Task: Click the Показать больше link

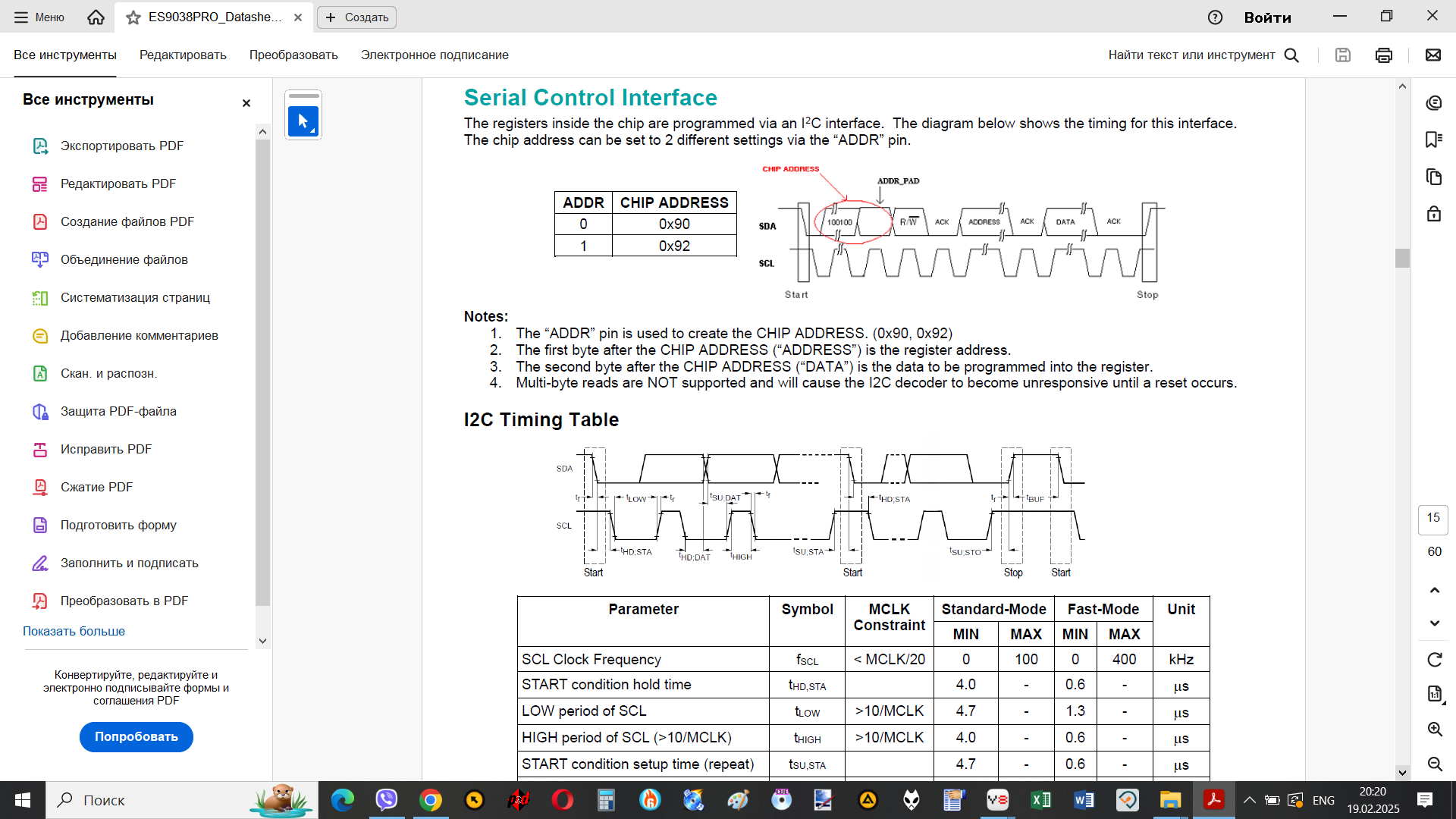Action: 74,631
